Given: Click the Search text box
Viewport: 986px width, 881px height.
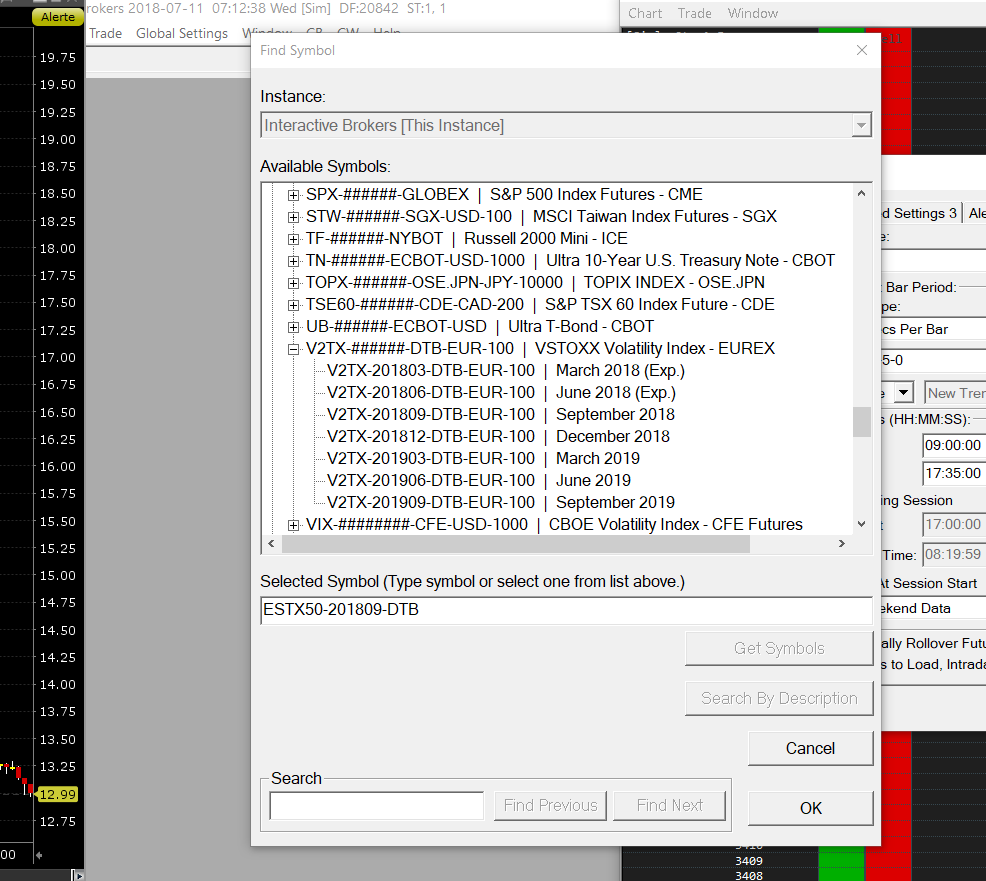Looking at the screenshot, I should click(x=377, y=806).
